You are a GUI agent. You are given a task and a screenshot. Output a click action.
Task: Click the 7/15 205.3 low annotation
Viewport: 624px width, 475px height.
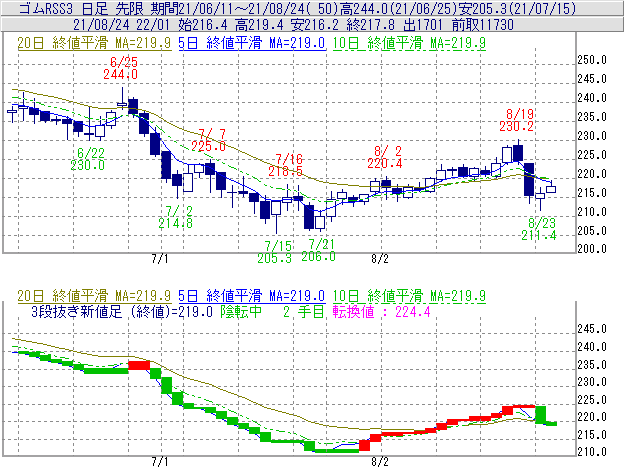pyautogui.click(x=275, y=252)
